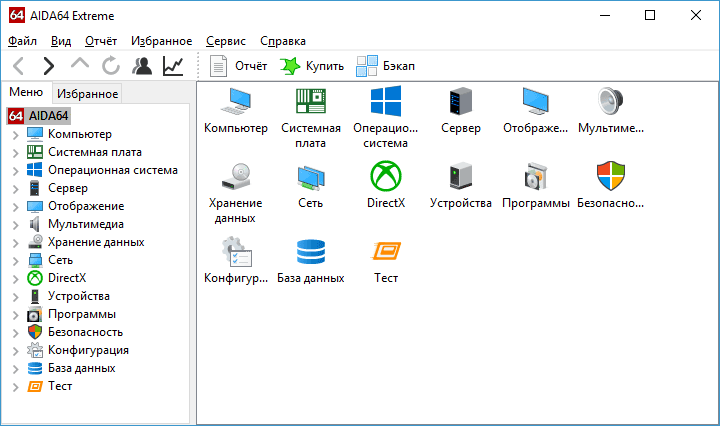Switch to the Избранное tab
Image resolution: width=720 pixels, height=426 pixels.
pyautogui.click(x=87, y=94)
